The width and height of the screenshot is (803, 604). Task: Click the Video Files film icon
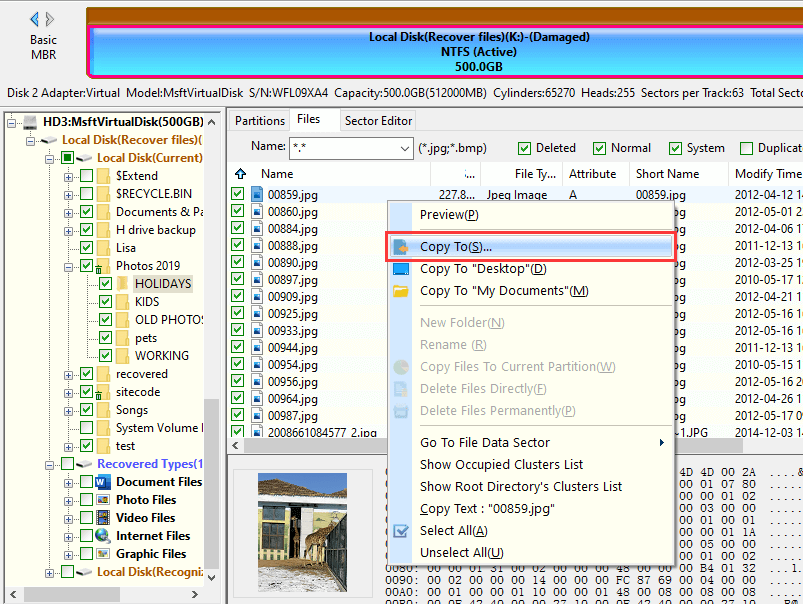pyautogui.click(x=102, y=518)
